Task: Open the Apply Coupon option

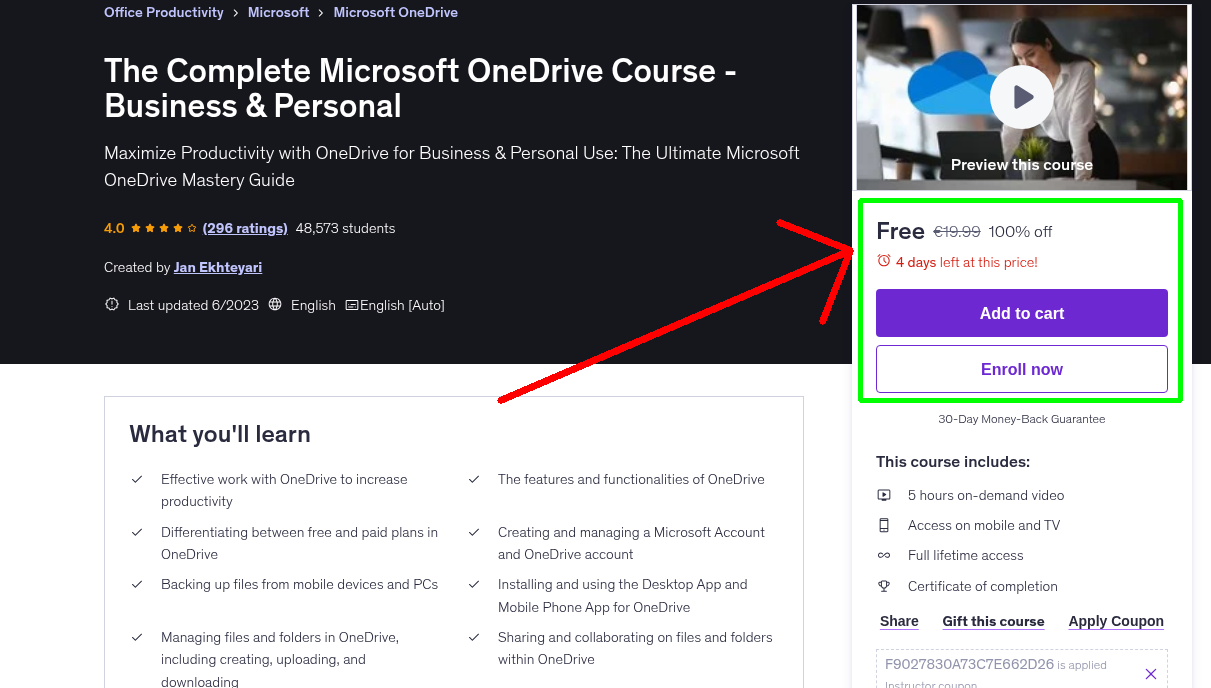Action: (1116, 621)
